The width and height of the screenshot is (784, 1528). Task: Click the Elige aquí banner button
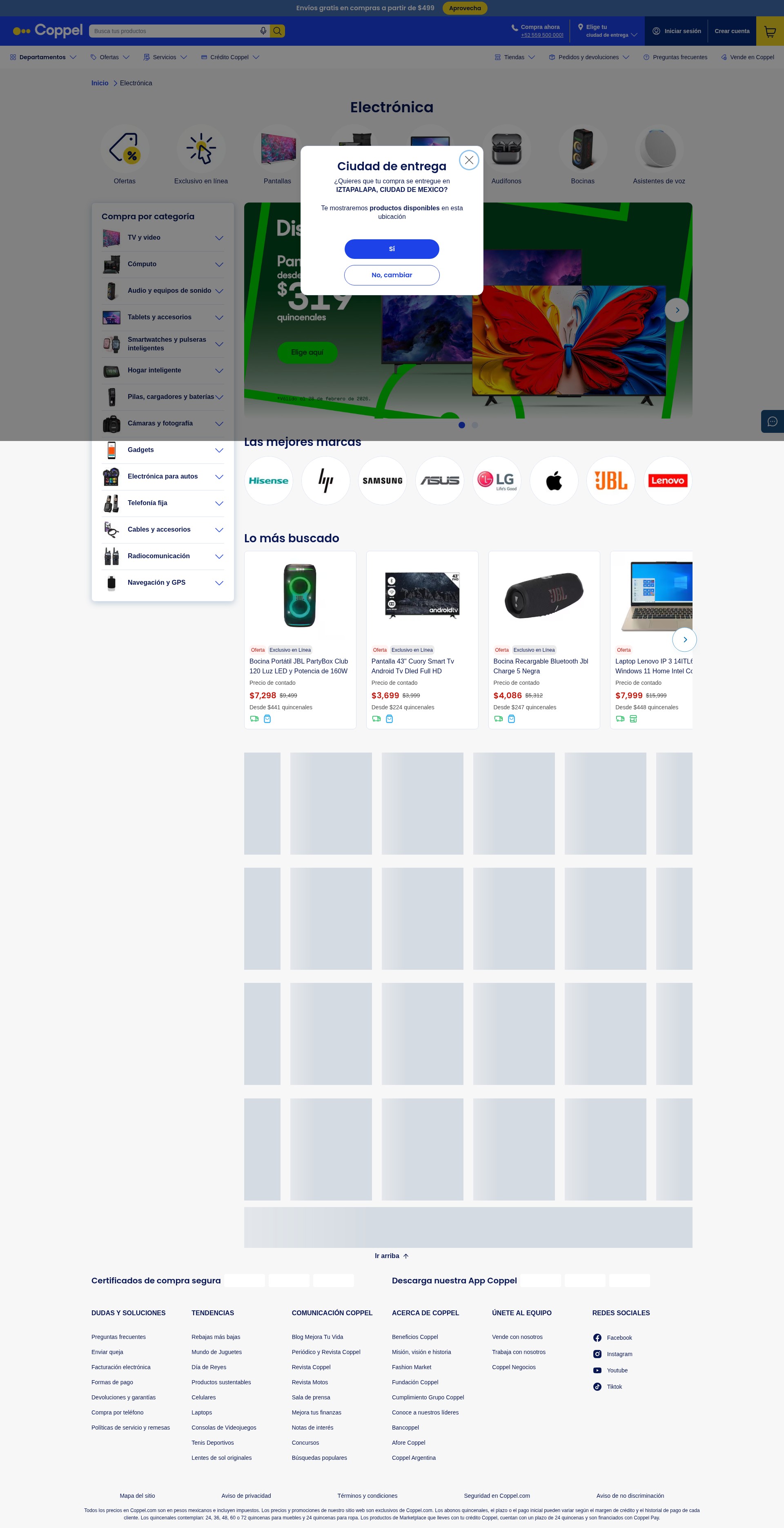click(x=307, y=352)
